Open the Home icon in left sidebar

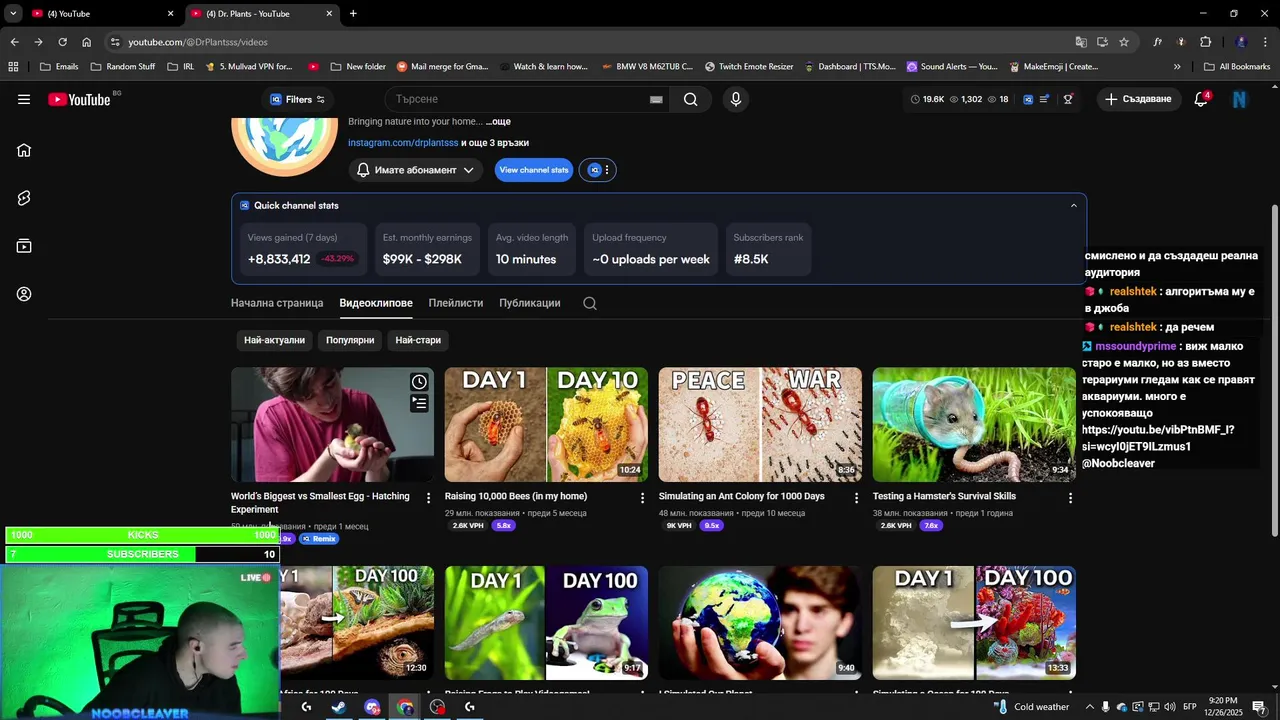pos(24,150)
